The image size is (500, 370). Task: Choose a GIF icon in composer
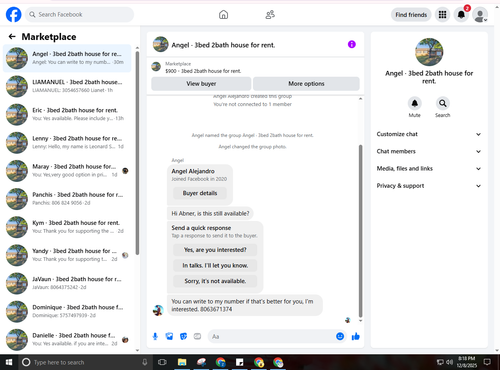point(197,337)
